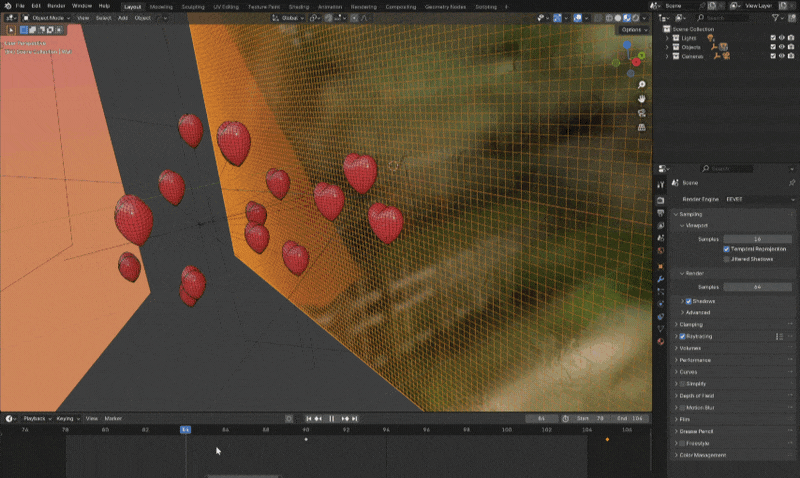800x478 pixels.
Task: Toggle camera view icon in viewport
Action: (x=641, y=113)
